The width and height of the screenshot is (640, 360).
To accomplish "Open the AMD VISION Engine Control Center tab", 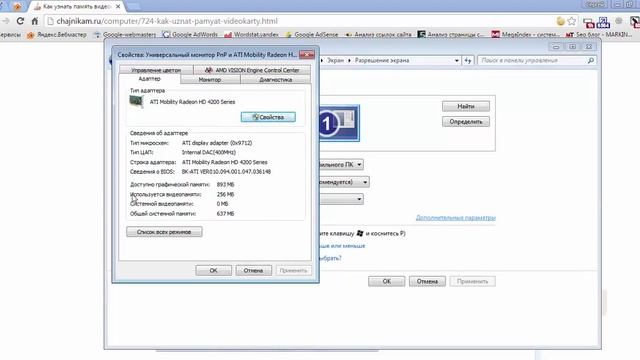I will point(252,70).
